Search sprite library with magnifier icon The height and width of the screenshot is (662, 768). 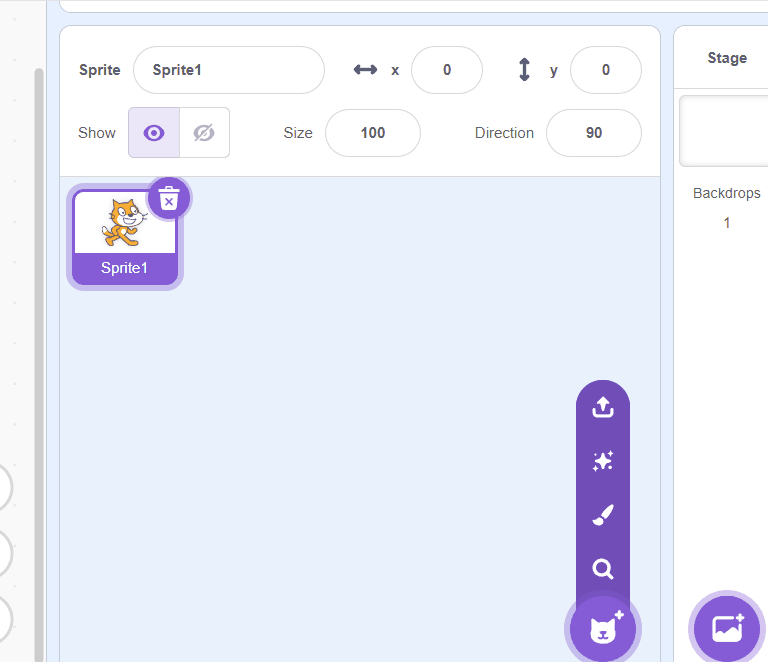(x=603, y=569)
